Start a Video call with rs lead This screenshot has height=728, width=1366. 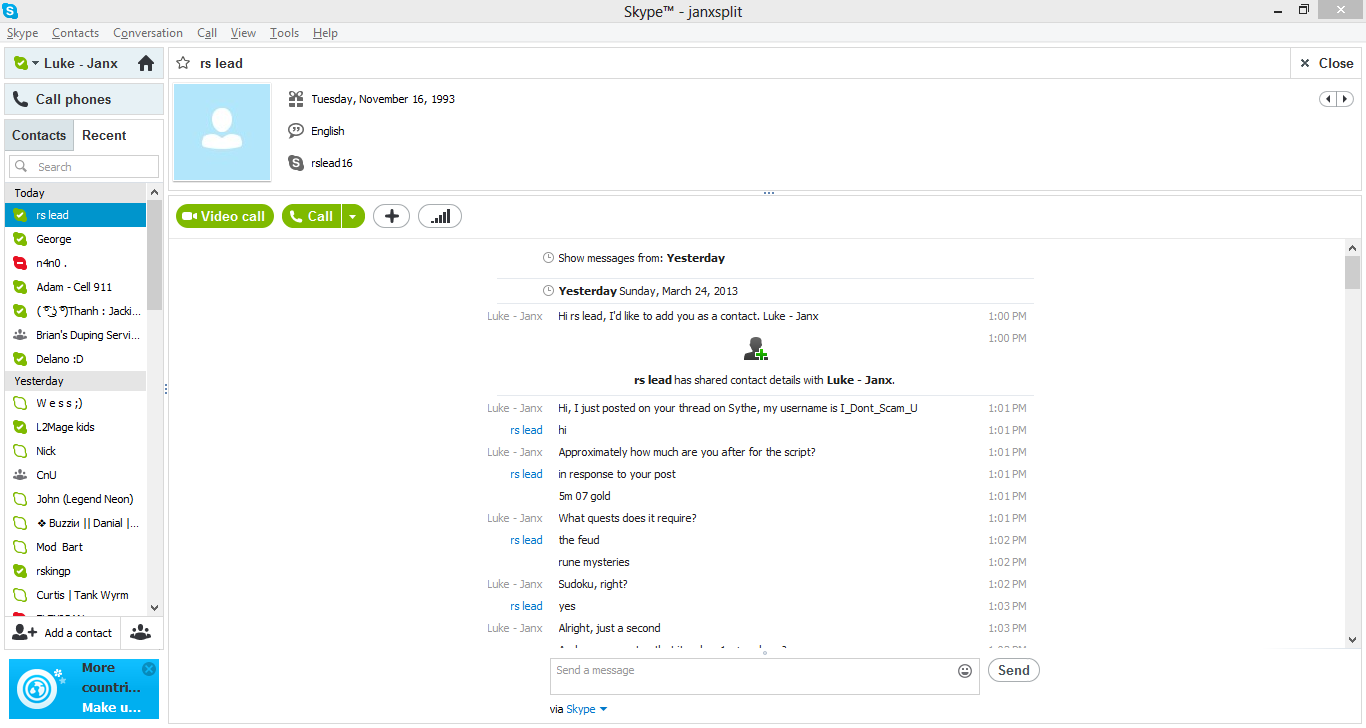coord(225,216)
